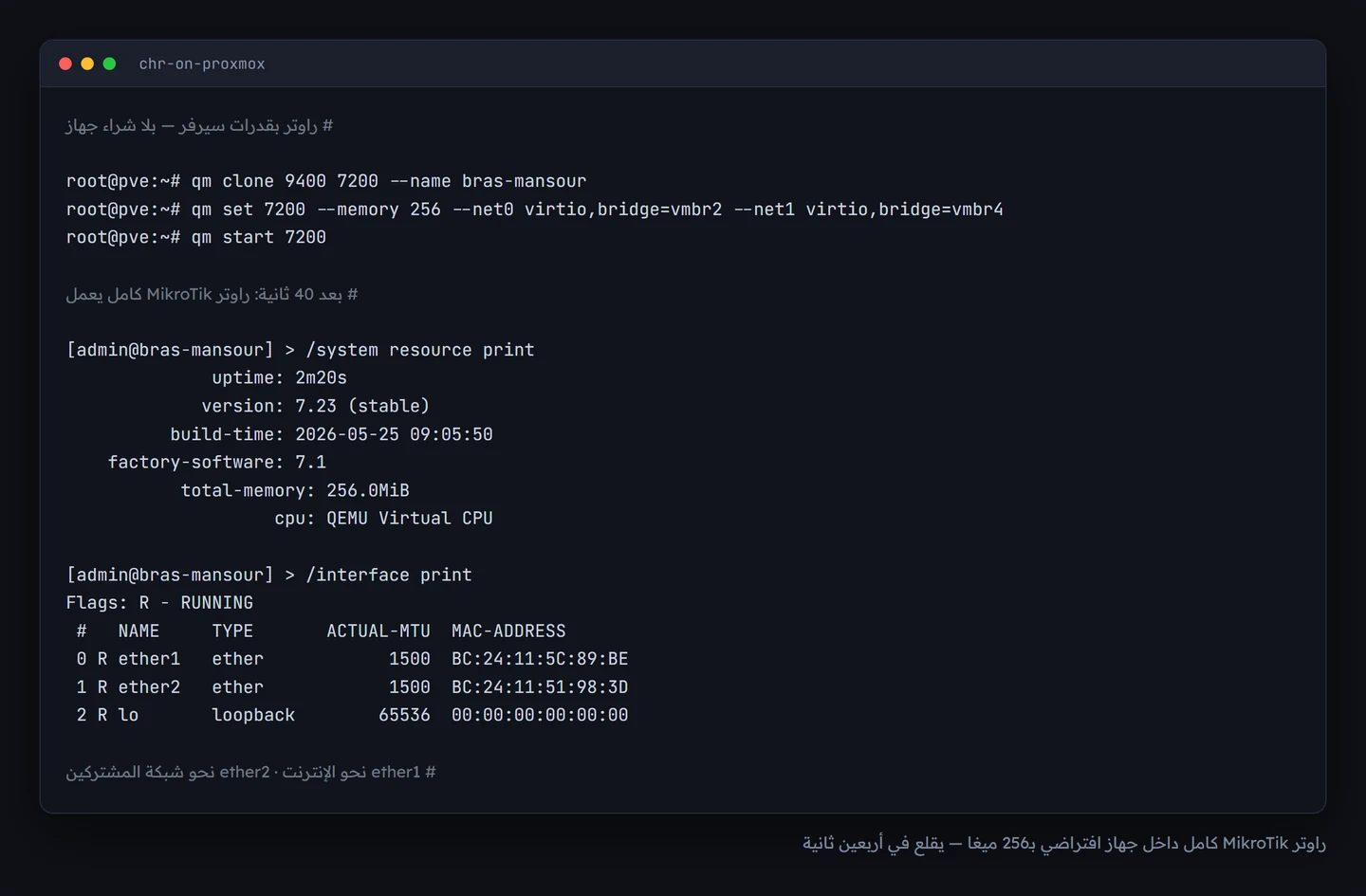
Task: Click the text '--net0 virtio,bridge=vmbr2'
Action: pos(587,210)
